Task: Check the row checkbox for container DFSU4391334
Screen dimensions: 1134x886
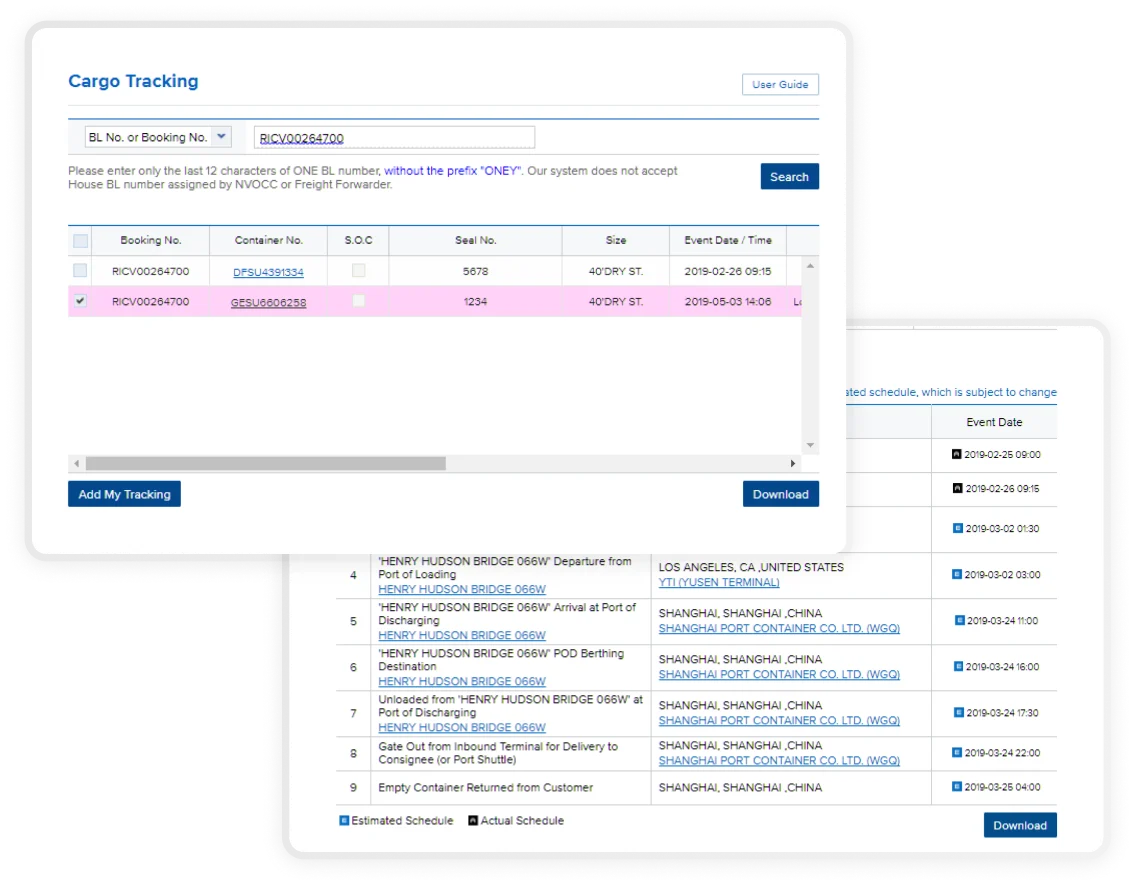Action: point(80,271)
